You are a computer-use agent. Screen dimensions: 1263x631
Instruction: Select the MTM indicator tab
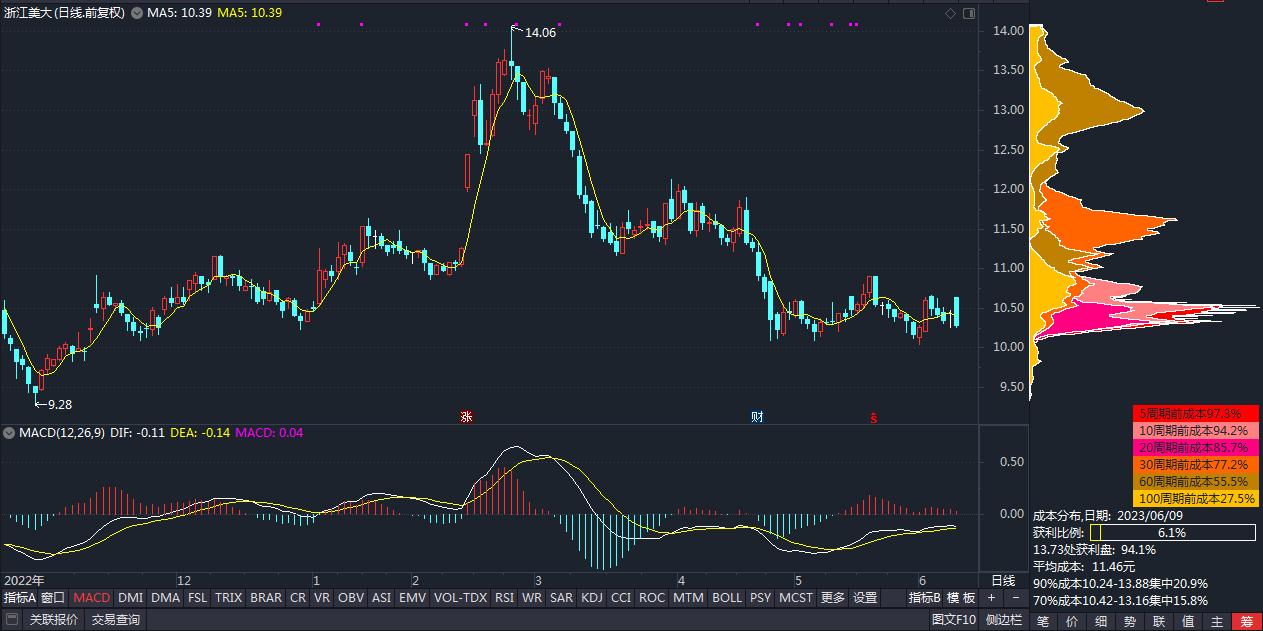point(688,597)
